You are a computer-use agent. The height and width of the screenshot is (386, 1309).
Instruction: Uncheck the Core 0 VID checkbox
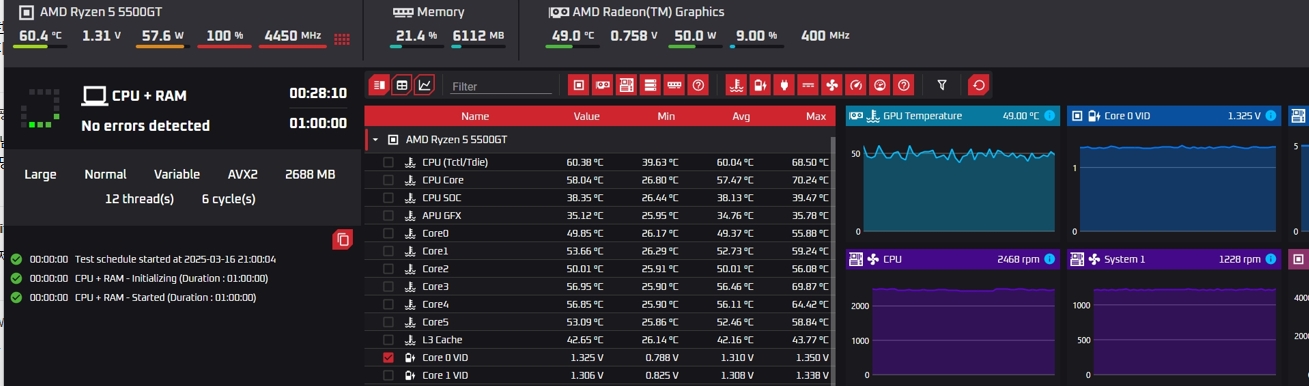[x=388, y=357]
